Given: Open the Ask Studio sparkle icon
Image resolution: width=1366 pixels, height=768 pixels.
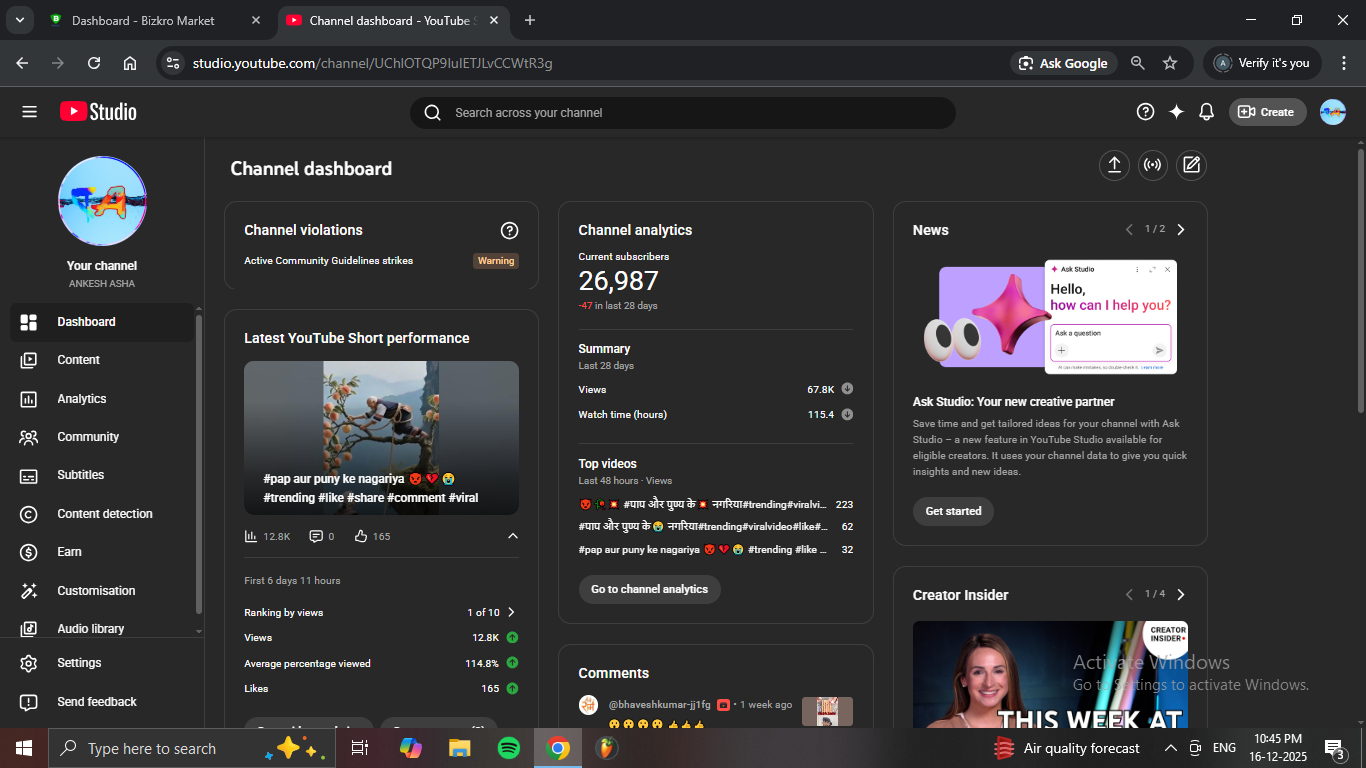Looking at the screenshot, I should (x=1176, y=112).
